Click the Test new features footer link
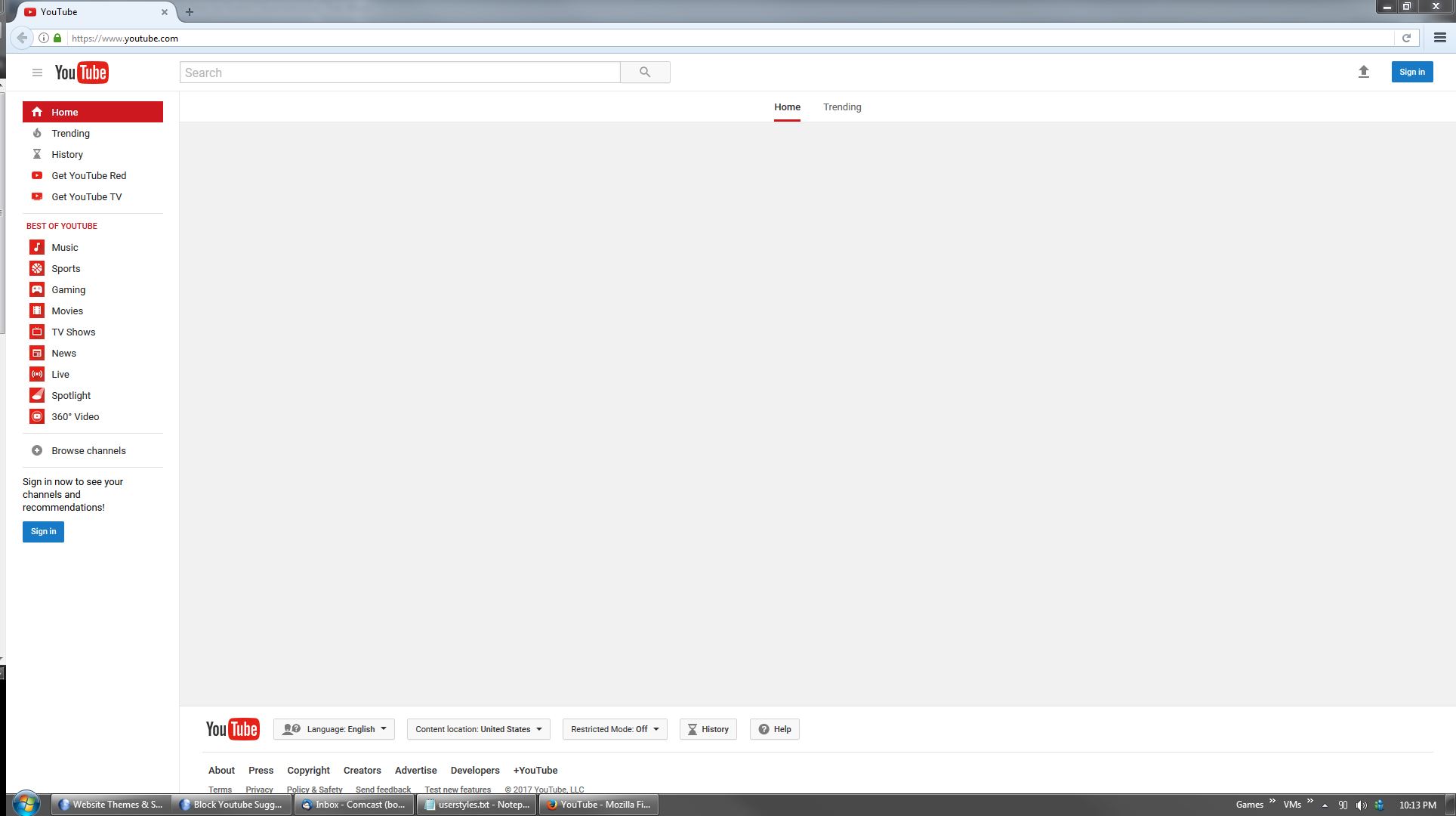This screenshot has height=816, width=1456. (458, 790)
